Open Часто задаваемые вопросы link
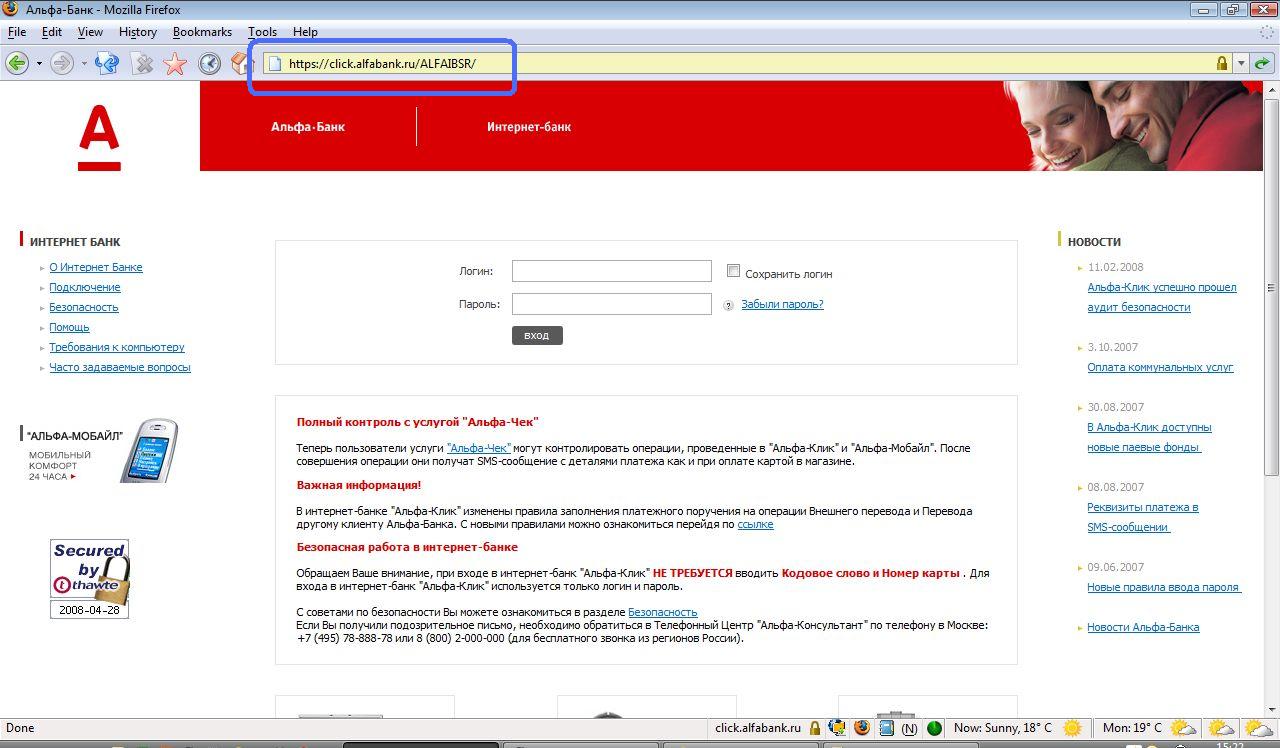Viewport: 1280px width, 748px height. [120, 367]
